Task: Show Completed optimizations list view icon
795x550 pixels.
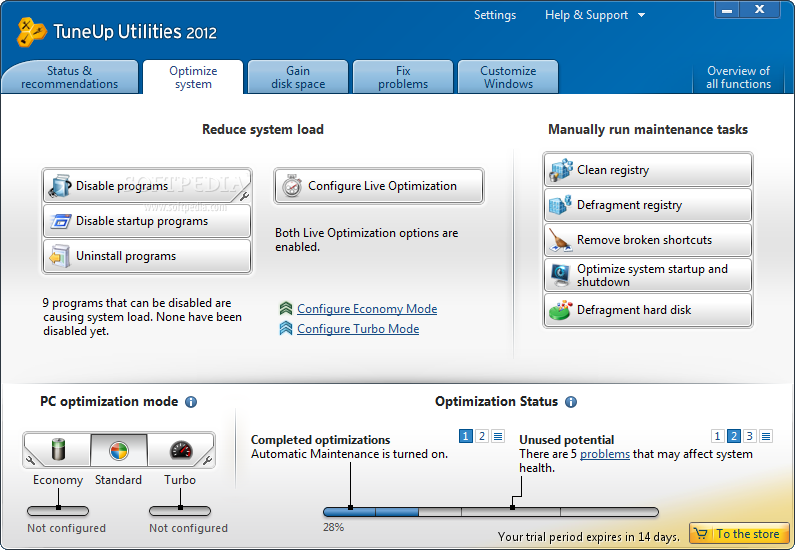Action: click(498, 436)
